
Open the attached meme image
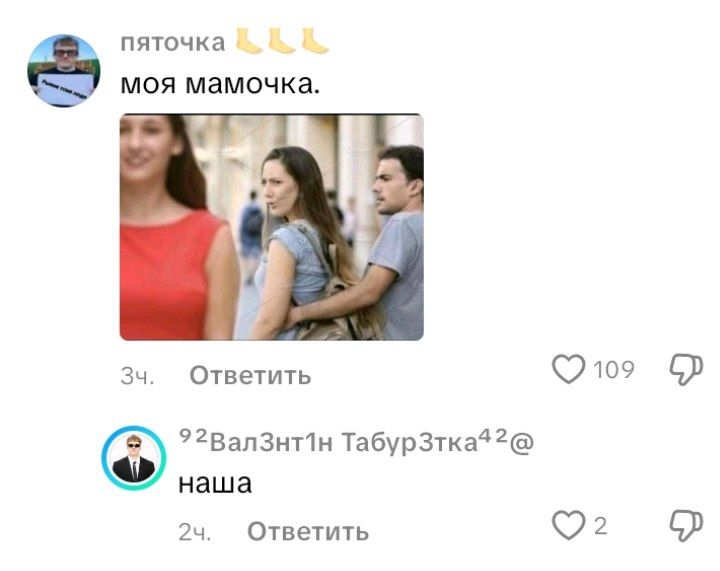click(271, 227)
